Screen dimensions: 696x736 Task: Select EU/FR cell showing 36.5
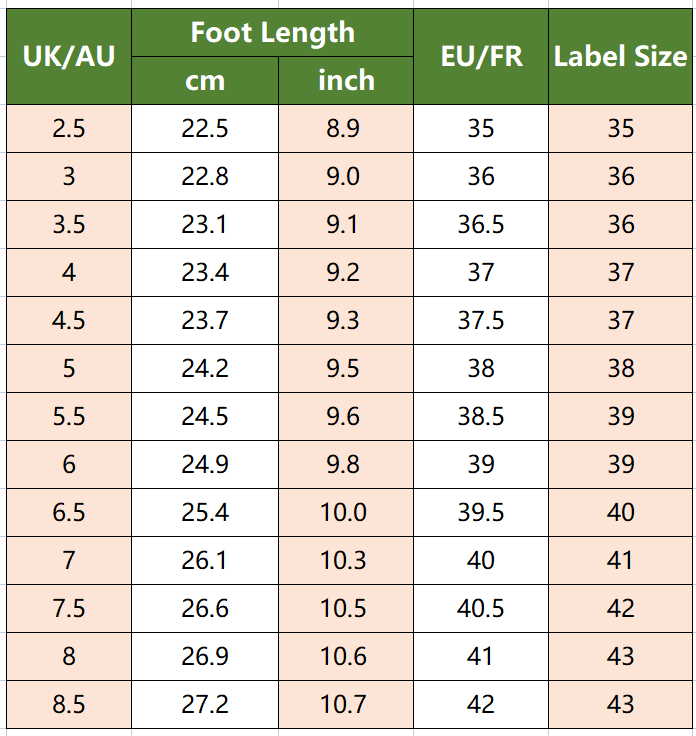(x=481, y=224)
